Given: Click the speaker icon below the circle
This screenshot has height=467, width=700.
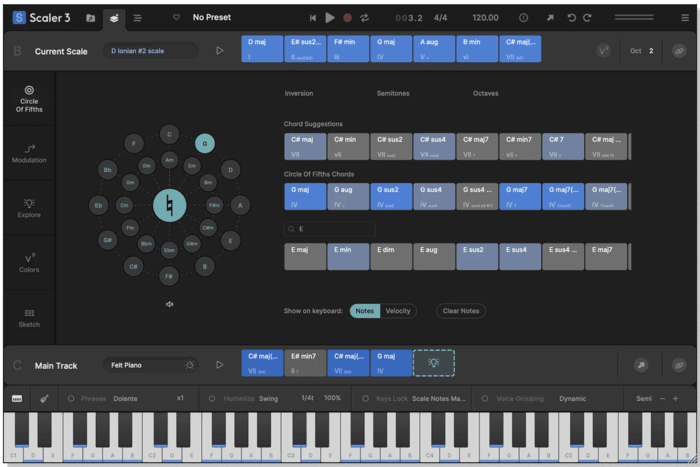Looking at the screenshot, I should 169,304.
